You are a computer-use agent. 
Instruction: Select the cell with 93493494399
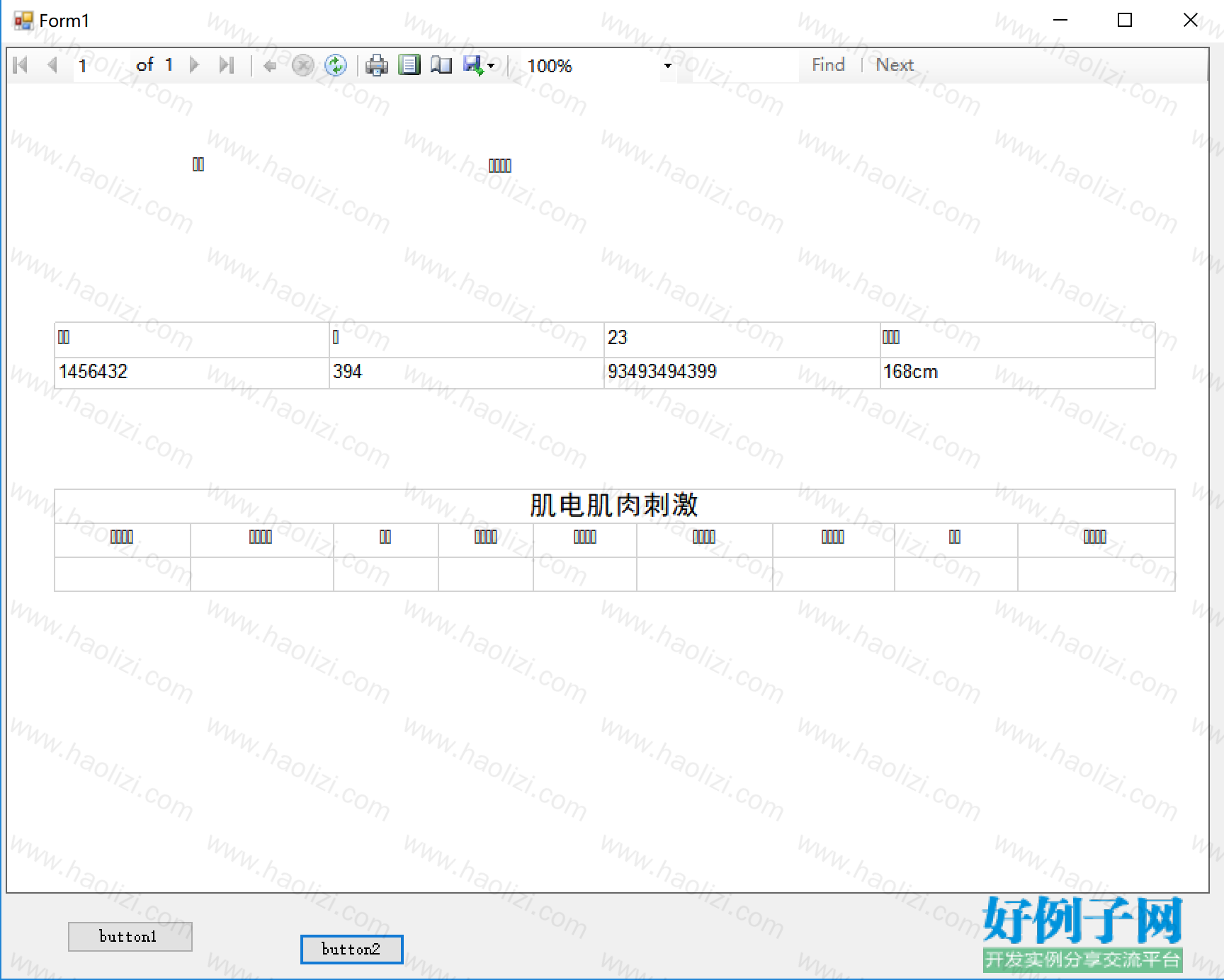[742, 372]
